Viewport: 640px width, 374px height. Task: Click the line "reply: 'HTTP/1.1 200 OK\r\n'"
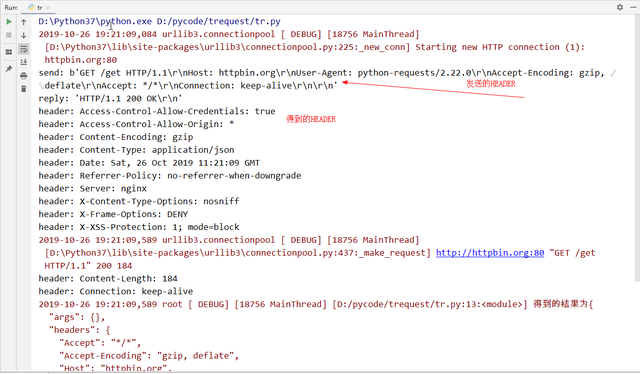(x=110, y=98)
